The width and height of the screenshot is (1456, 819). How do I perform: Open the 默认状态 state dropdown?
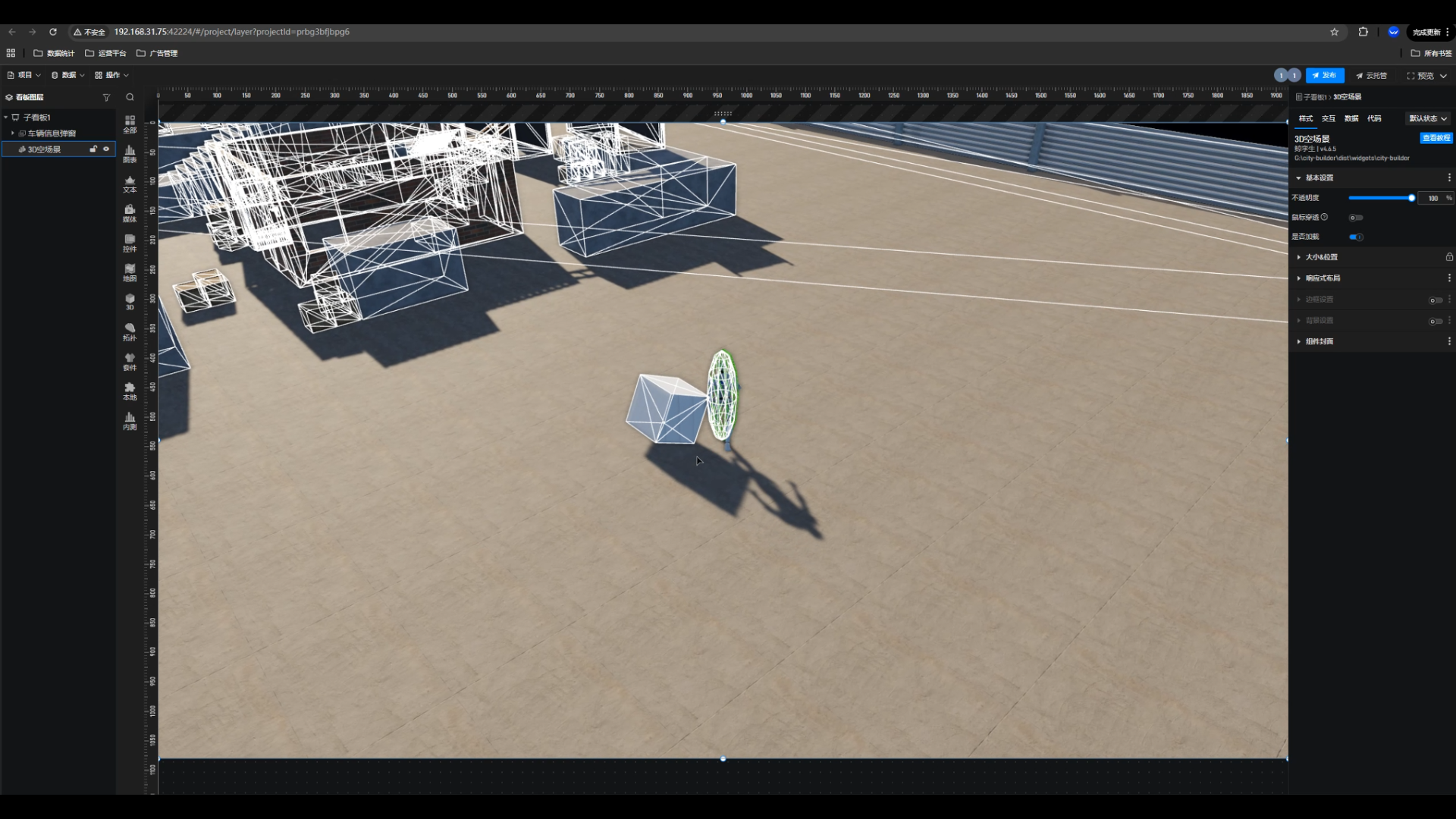tap(1428, 118)
